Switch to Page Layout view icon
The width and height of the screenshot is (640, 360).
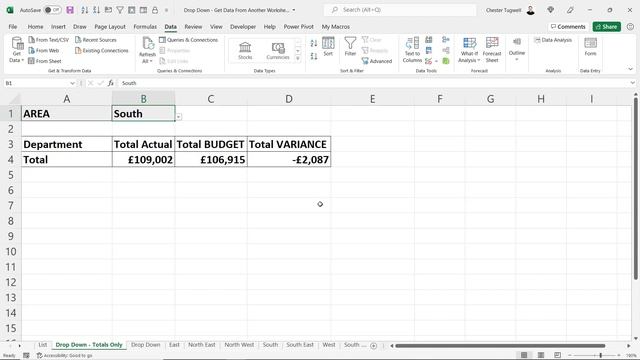pyautogui.click(x=541, y=355)
